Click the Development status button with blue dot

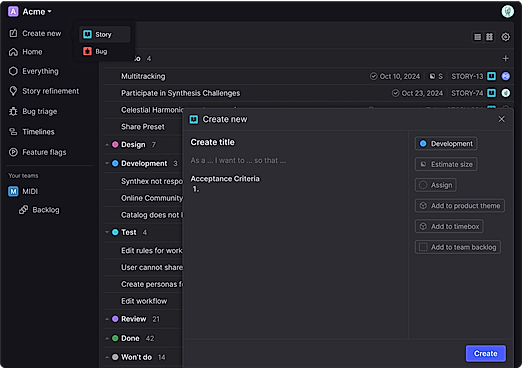[x=446, y=144]
